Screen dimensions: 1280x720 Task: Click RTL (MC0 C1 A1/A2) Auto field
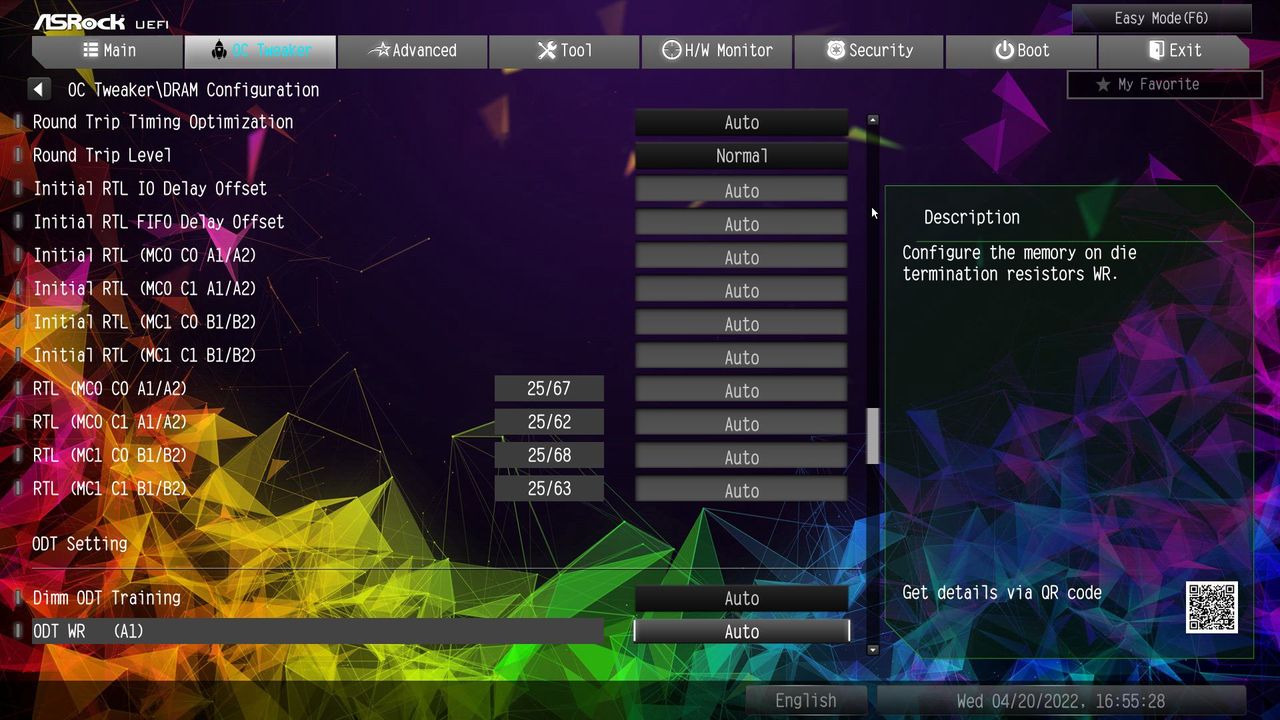coord(741,423)
